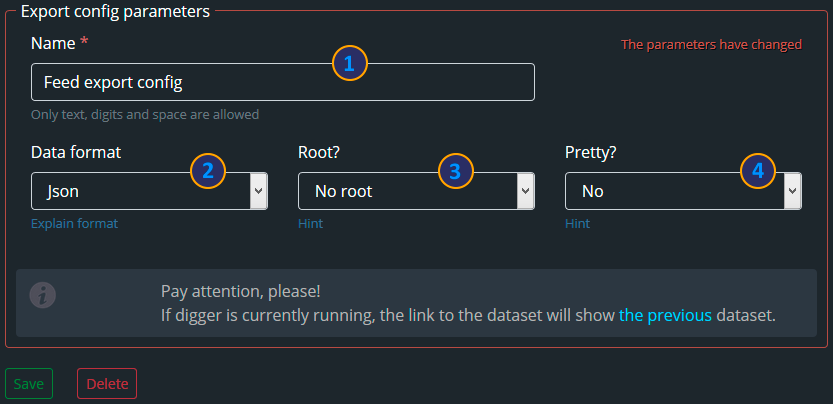Expand the Root? dropdown arrow
The width and height of the screenshot is (833, 404).
click(525, 191)
